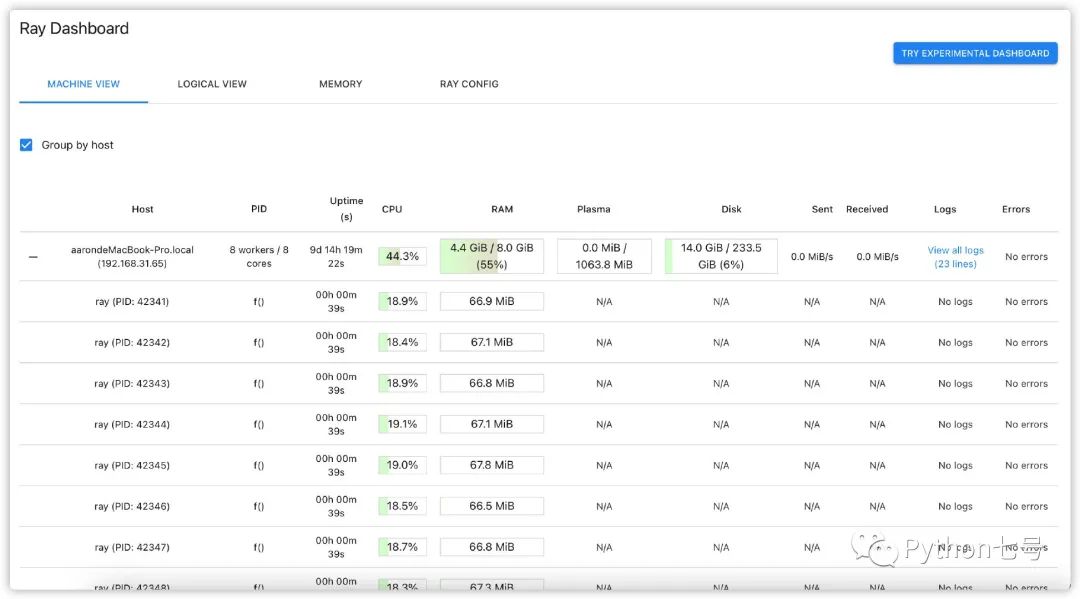1080x599 pixels.
Task: Click the CPU column header
Action: [392, 209]
